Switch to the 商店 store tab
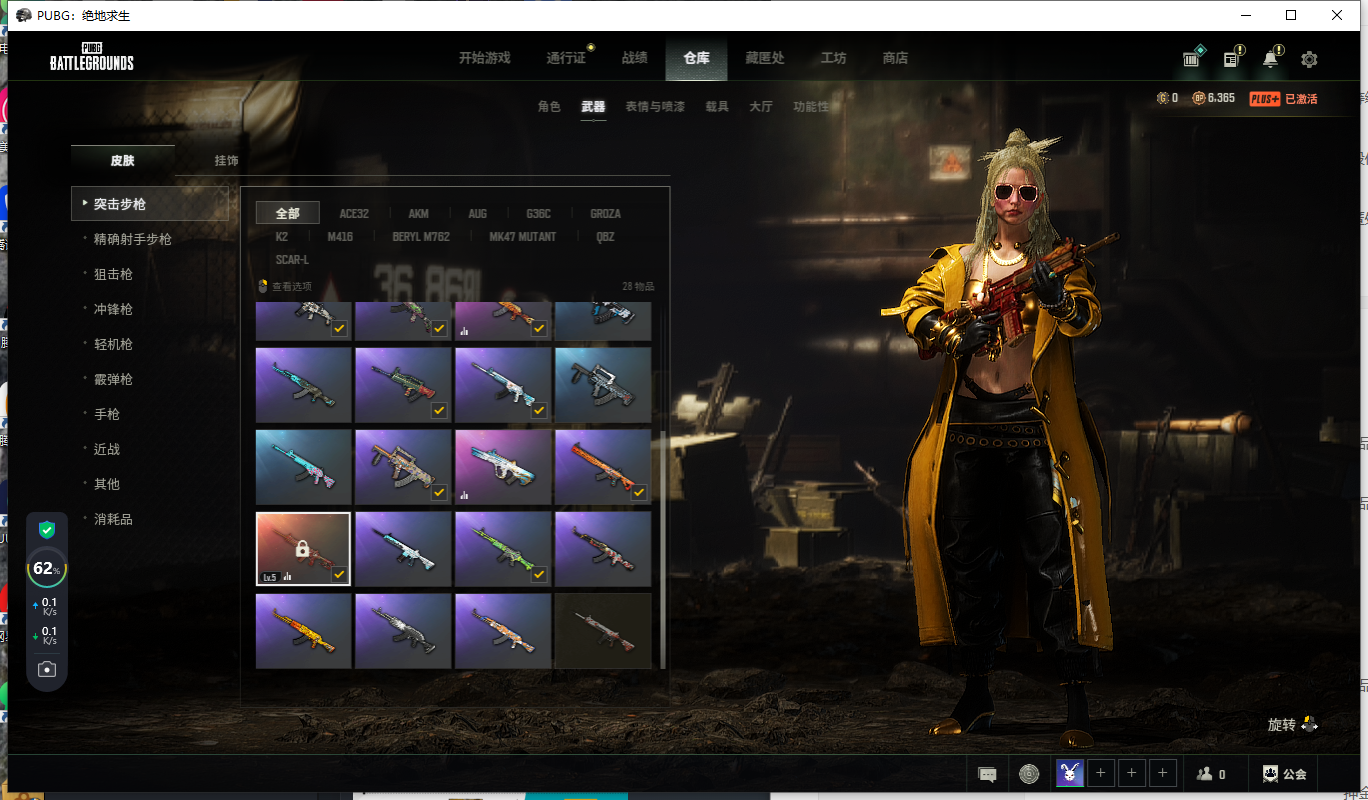The image size is (1368, 800). coord(895,58)
